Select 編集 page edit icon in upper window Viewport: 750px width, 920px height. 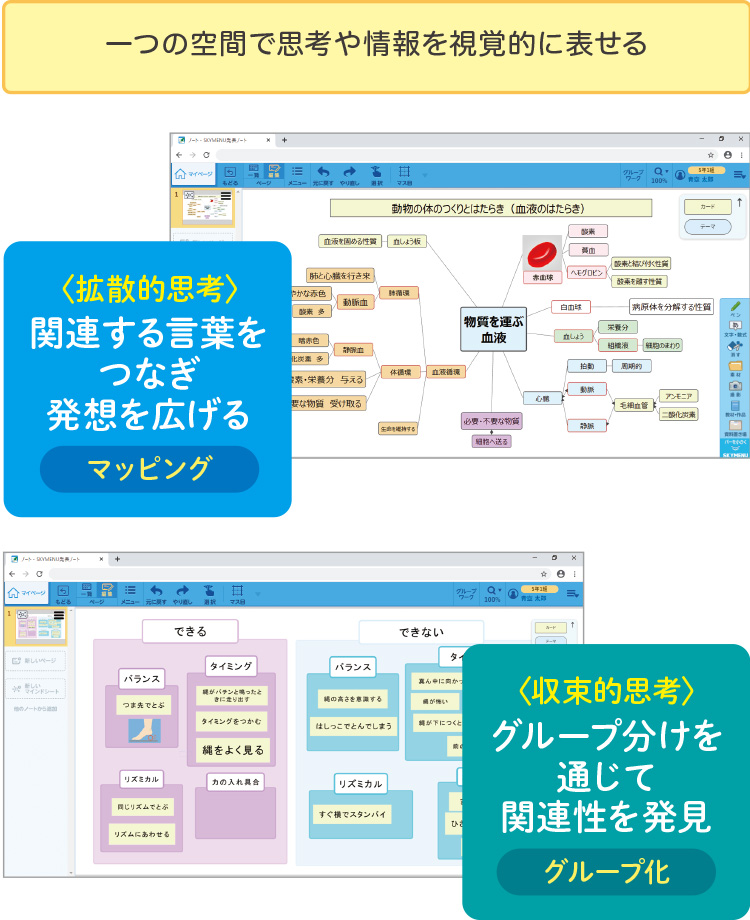coord(274,171)
